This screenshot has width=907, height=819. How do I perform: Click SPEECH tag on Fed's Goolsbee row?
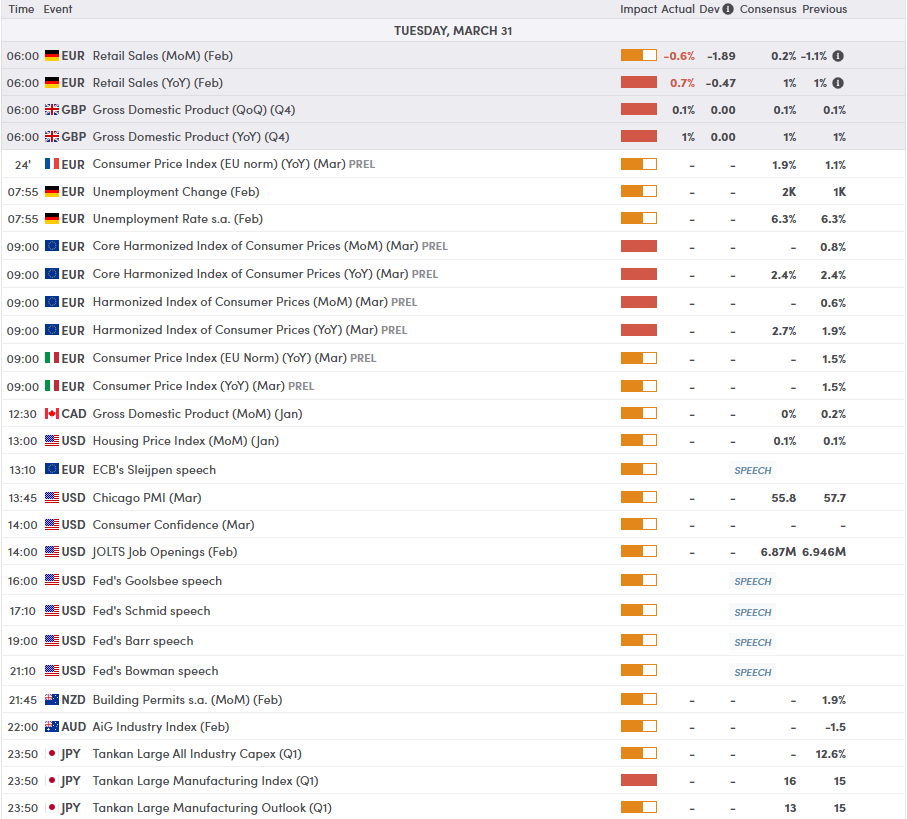coord(753,581)
